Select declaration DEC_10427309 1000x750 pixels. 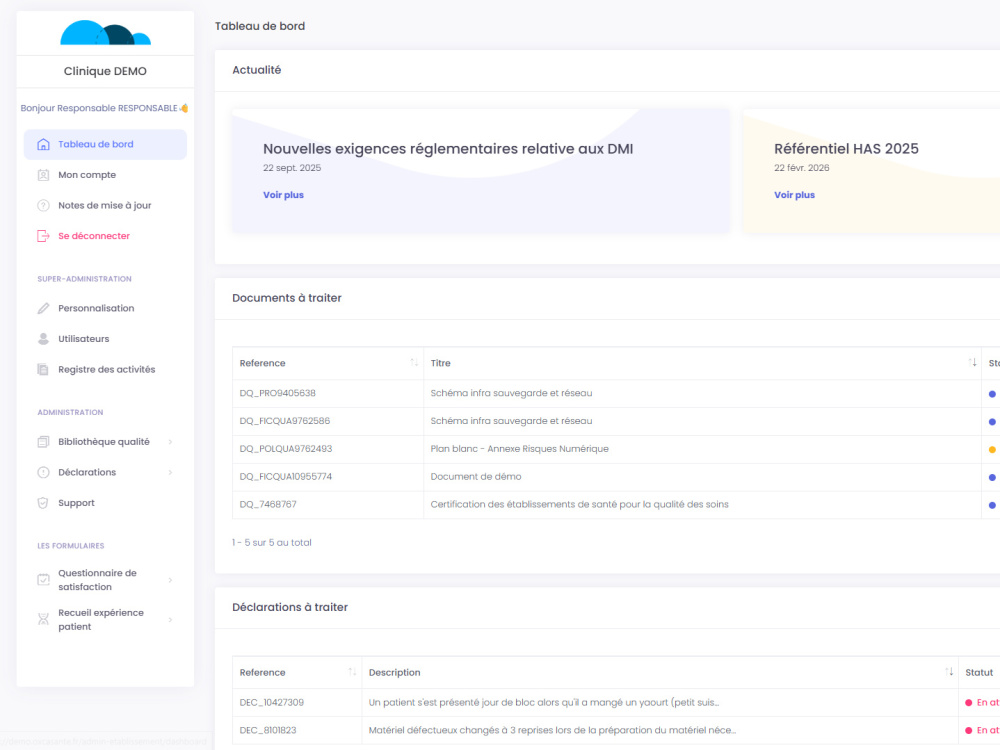pyautogui.click(x=272, y=702)
